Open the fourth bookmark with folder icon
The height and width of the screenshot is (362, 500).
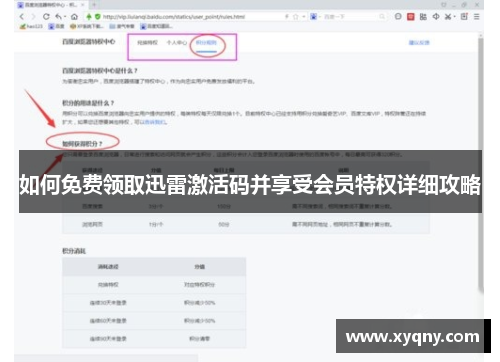click(x=122, y=26)
